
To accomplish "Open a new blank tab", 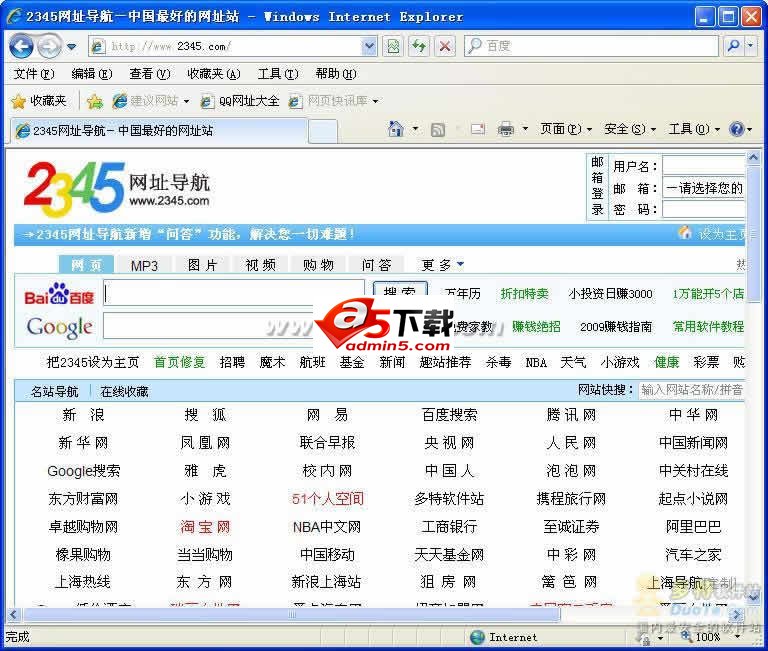I will point(322,132).
